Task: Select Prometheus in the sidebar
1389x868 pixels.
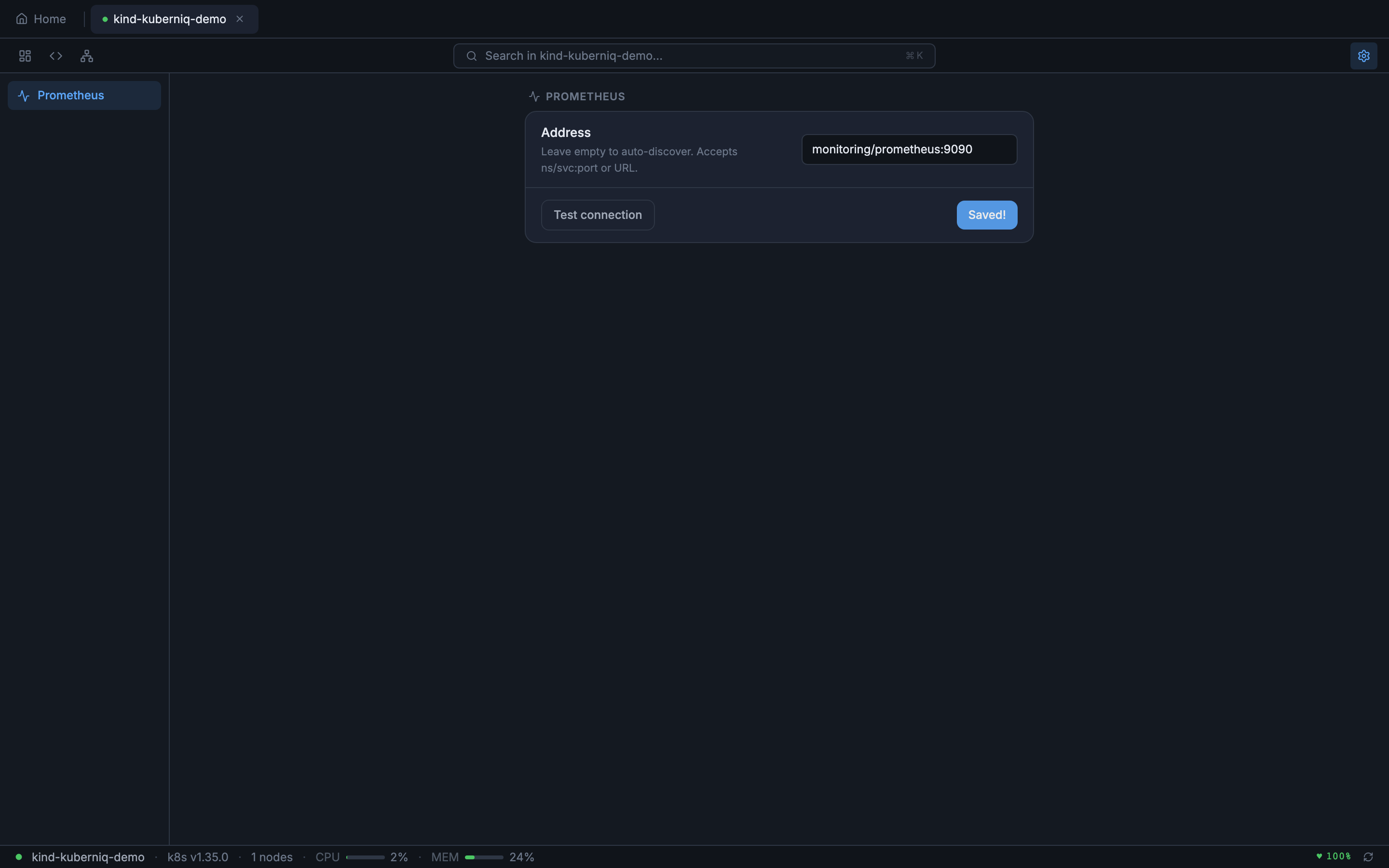Action: point(84,95)
